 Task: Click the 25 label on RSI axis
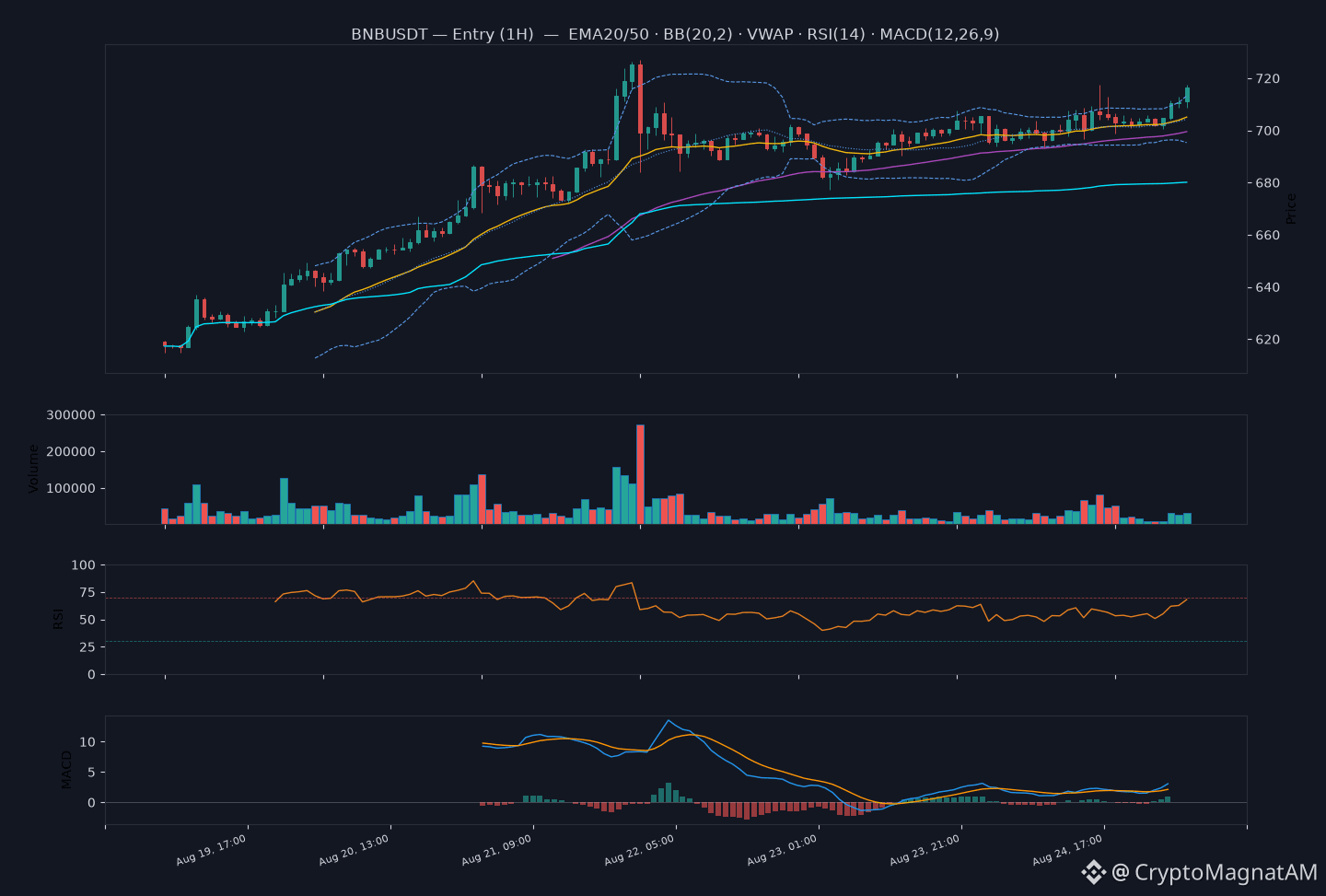coord(87,647)
